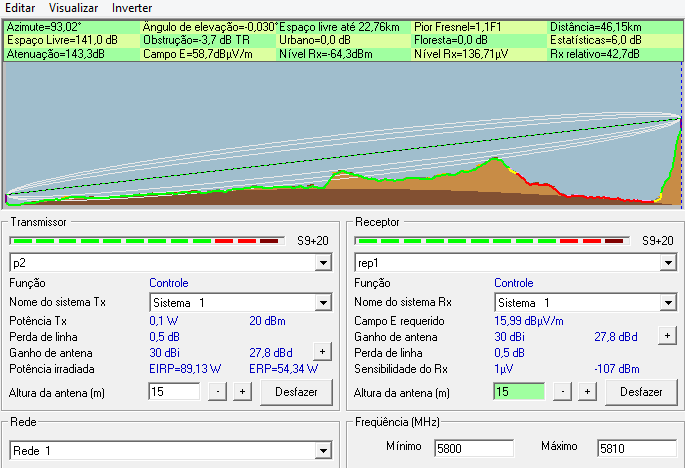This screenshot has height=468, width=685.
Task: Click the terrain profile peak on chart
Action: [x=495, y=159]
